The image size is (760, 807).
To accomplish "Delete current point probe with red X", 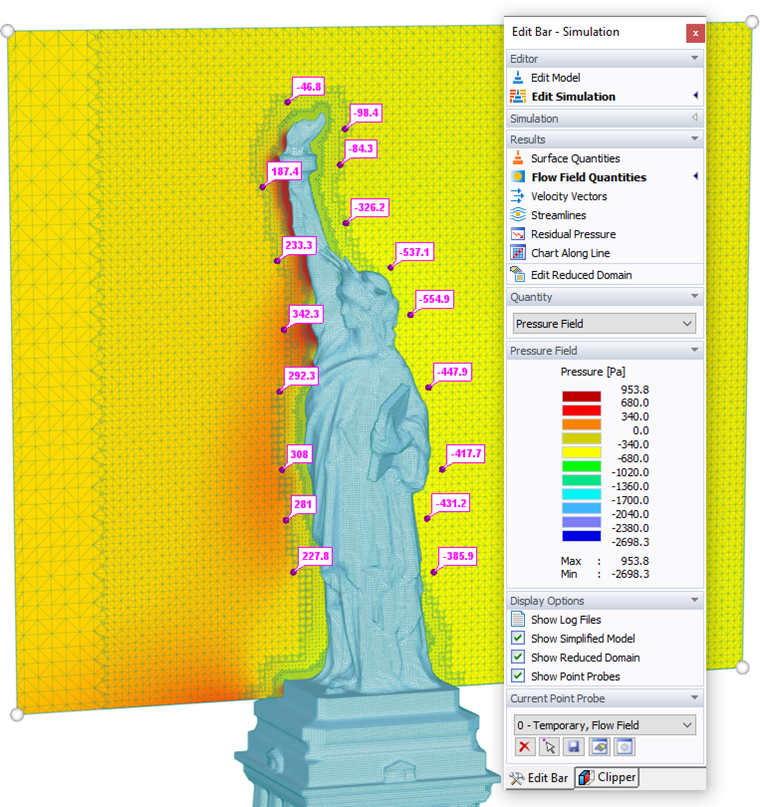I will point(524,746).
